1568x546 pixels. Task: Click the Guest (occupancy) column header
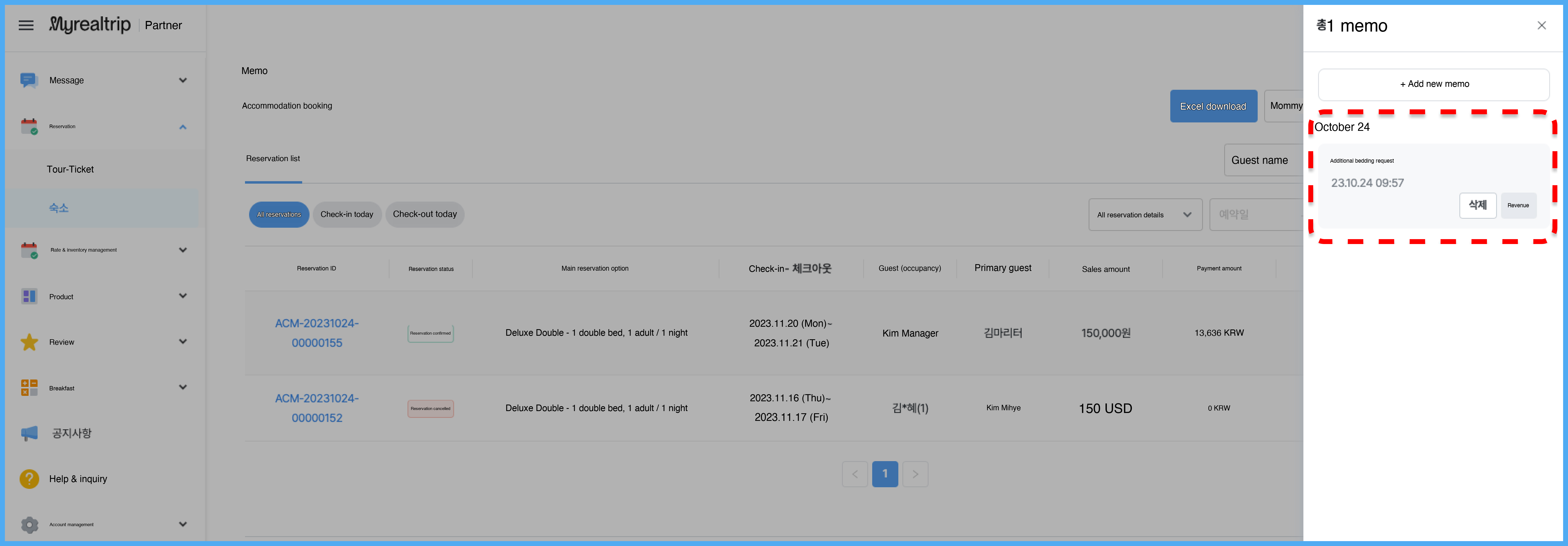click(x=909, y=268)
